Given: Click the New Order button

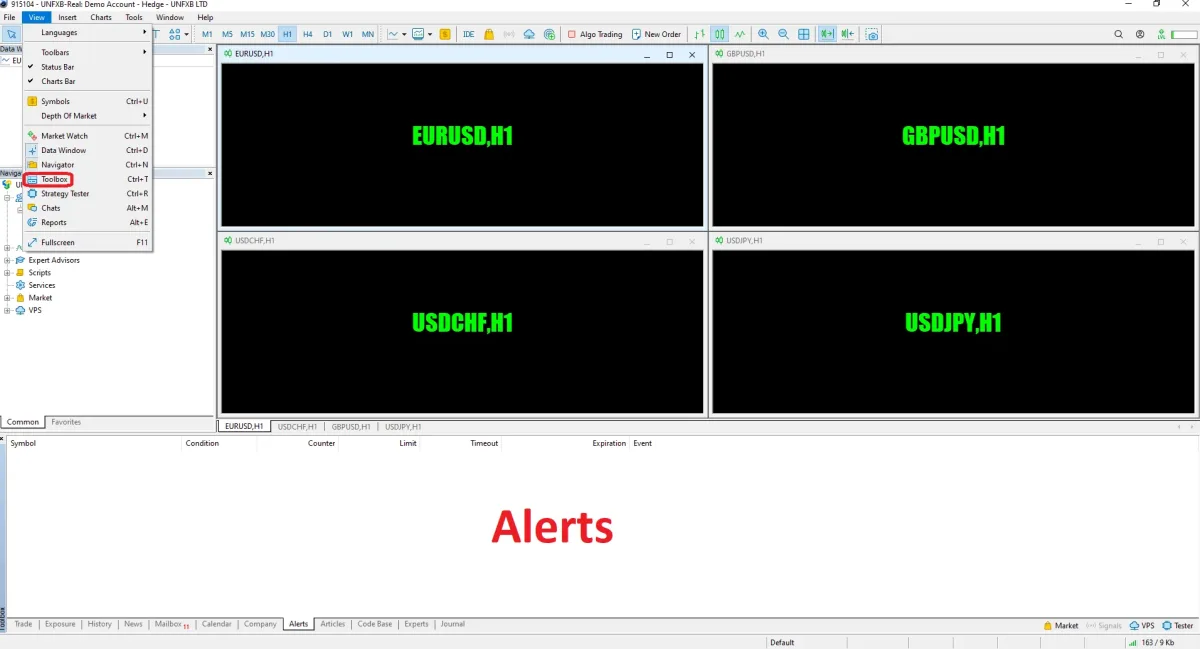Looking at the screenshot, I should (656, 34).
